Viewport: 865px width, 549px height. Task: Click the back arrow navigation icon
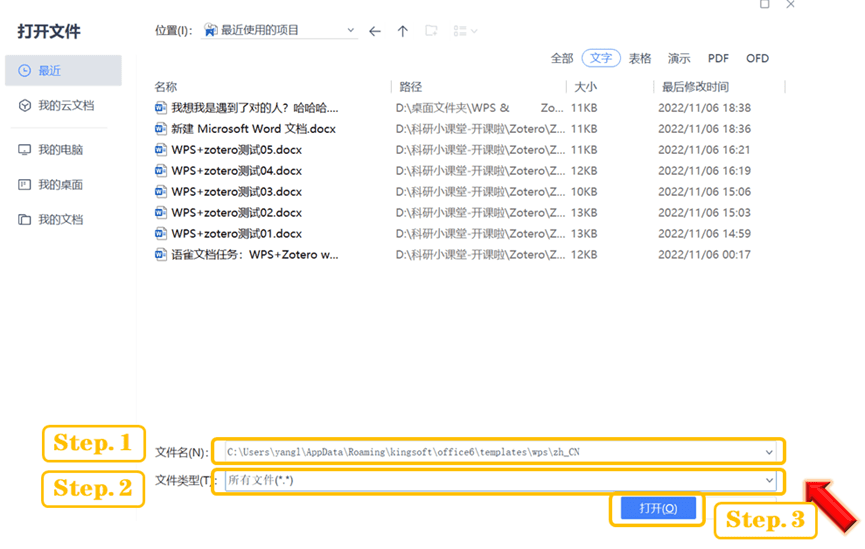(375, 31)
